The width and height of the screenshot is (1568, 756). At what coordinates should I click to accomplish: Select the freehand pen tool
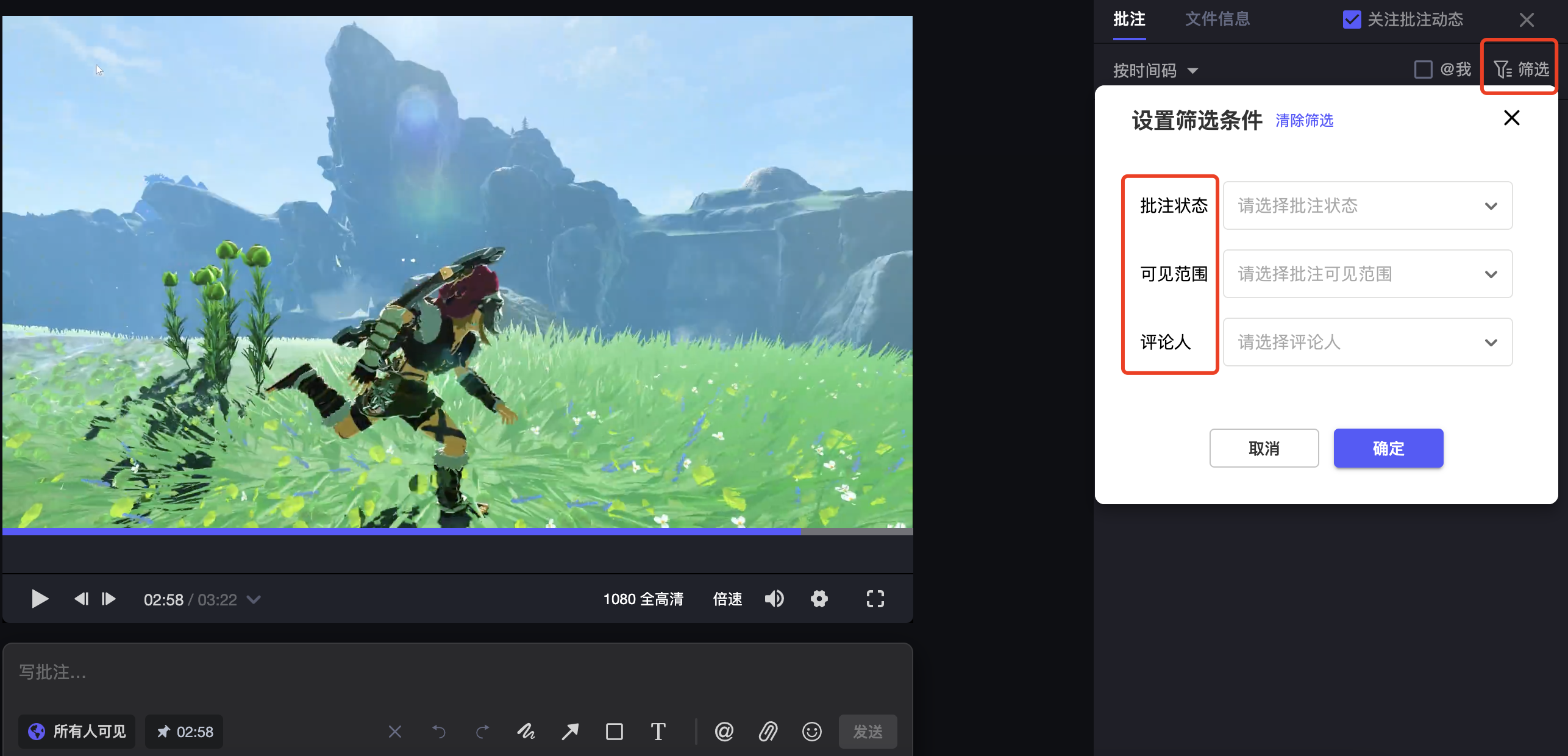coord(526,731)
